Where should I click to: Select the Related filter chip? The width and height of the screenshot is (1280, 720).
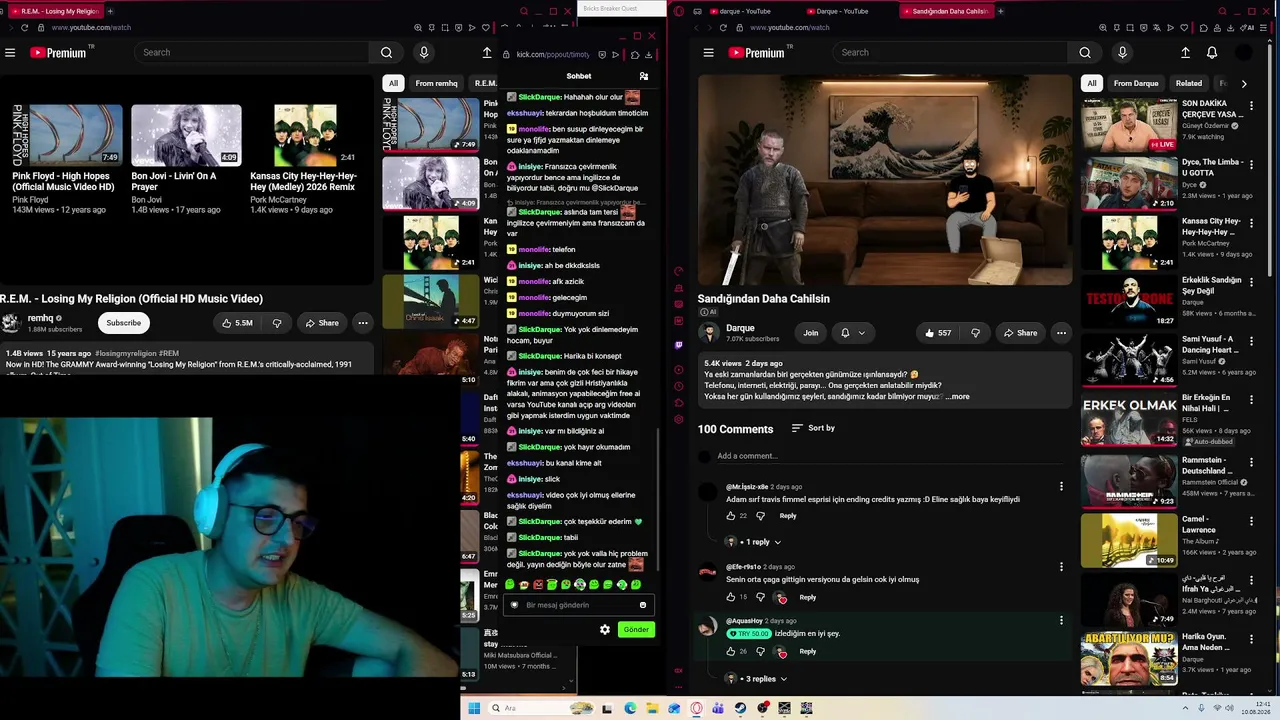click(1189, 84)
